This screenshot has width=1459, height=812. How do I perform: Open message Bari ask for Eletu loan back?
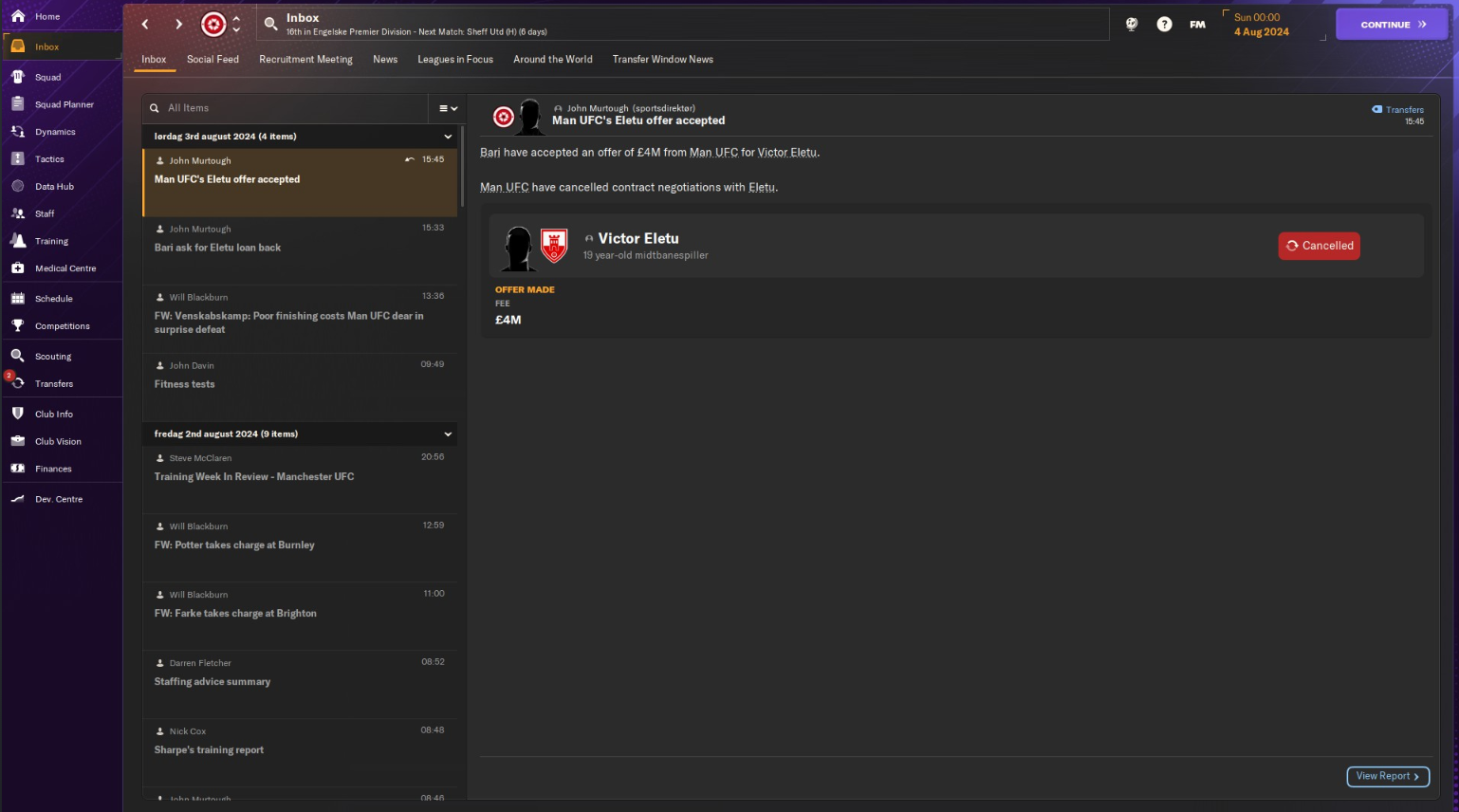click(300, 250)
